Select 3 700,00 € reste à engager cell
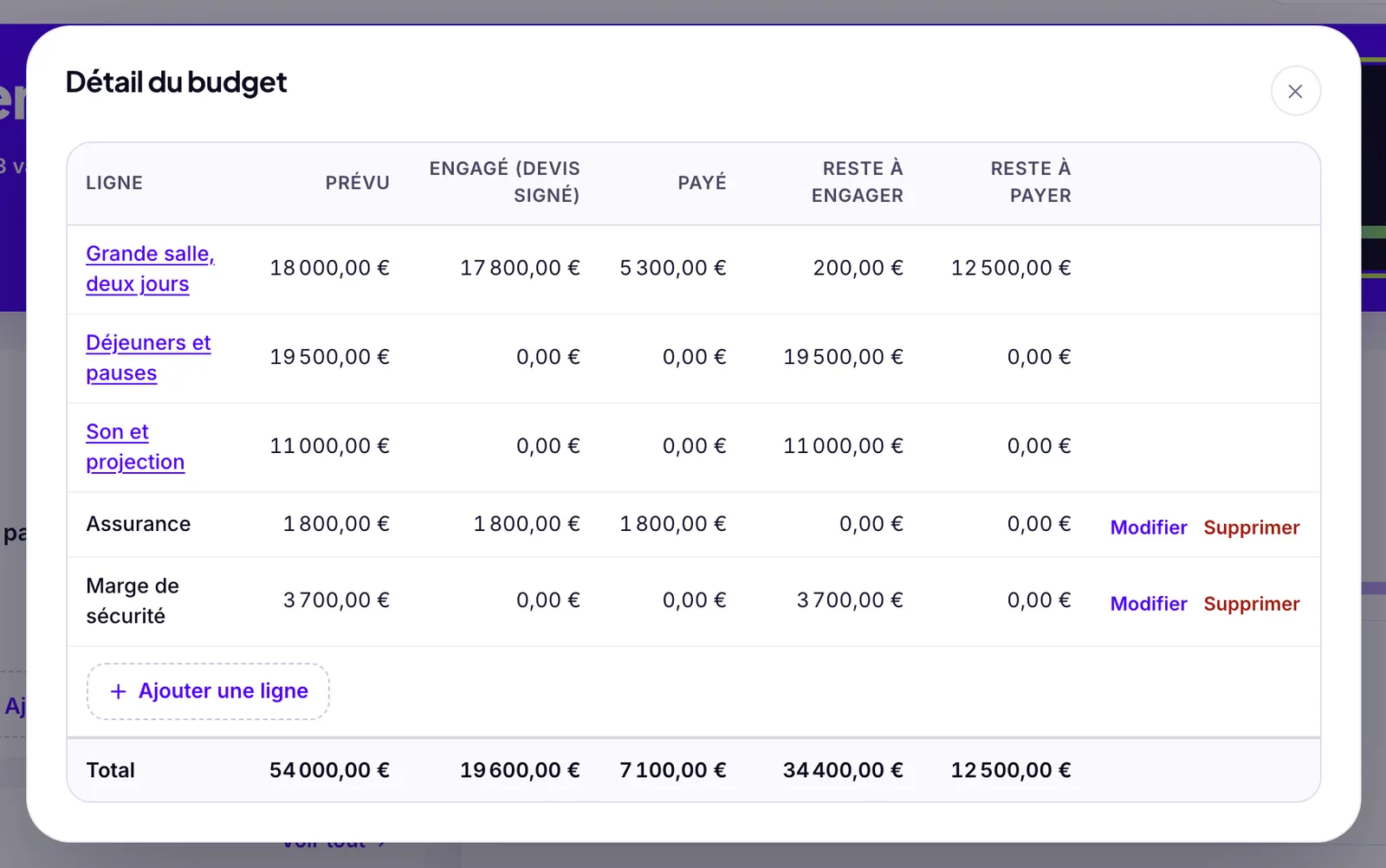 click(850, 600)
